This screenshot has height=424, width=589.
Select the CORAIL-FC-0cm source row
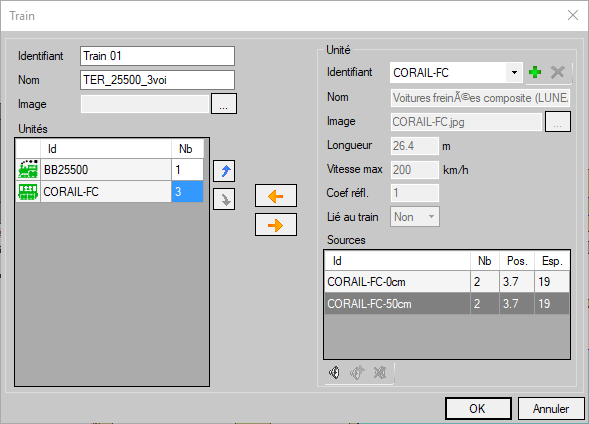point(447,282)
